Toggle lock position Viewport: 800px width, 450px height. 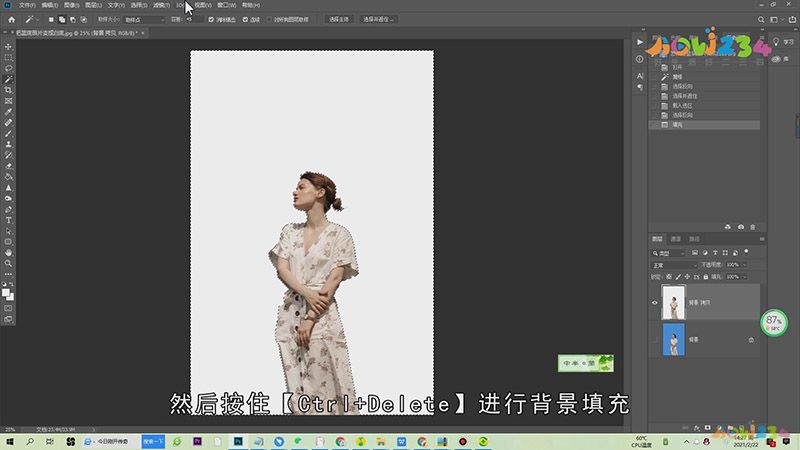687,277
